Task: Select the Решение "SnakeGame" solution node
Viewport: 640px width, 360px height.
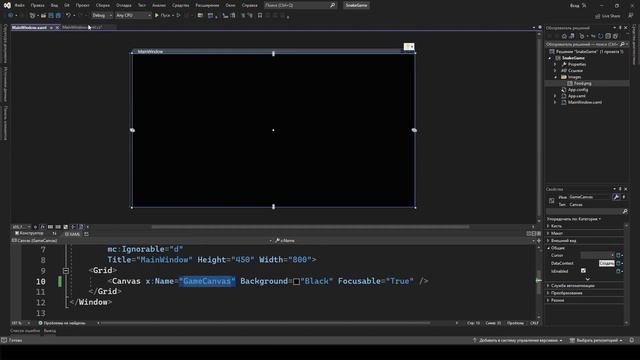Action: point(586,51)
